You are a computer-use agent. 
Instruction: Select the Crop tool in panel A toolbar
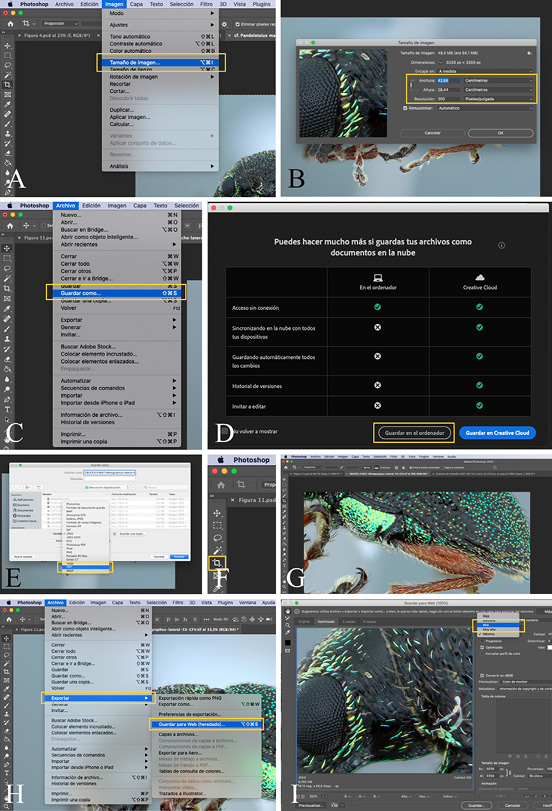click(x=8, y=84)
